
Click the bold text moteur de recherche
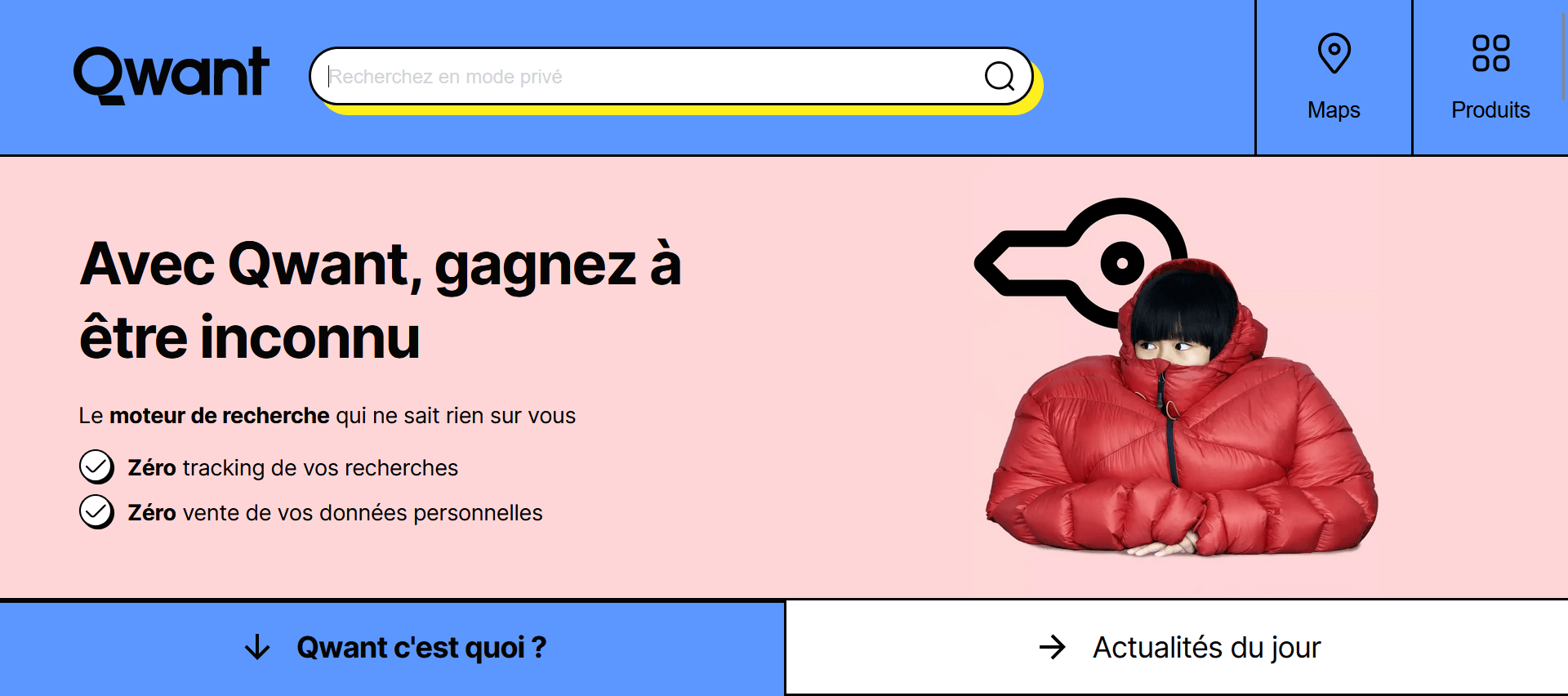tap(220, 416)
